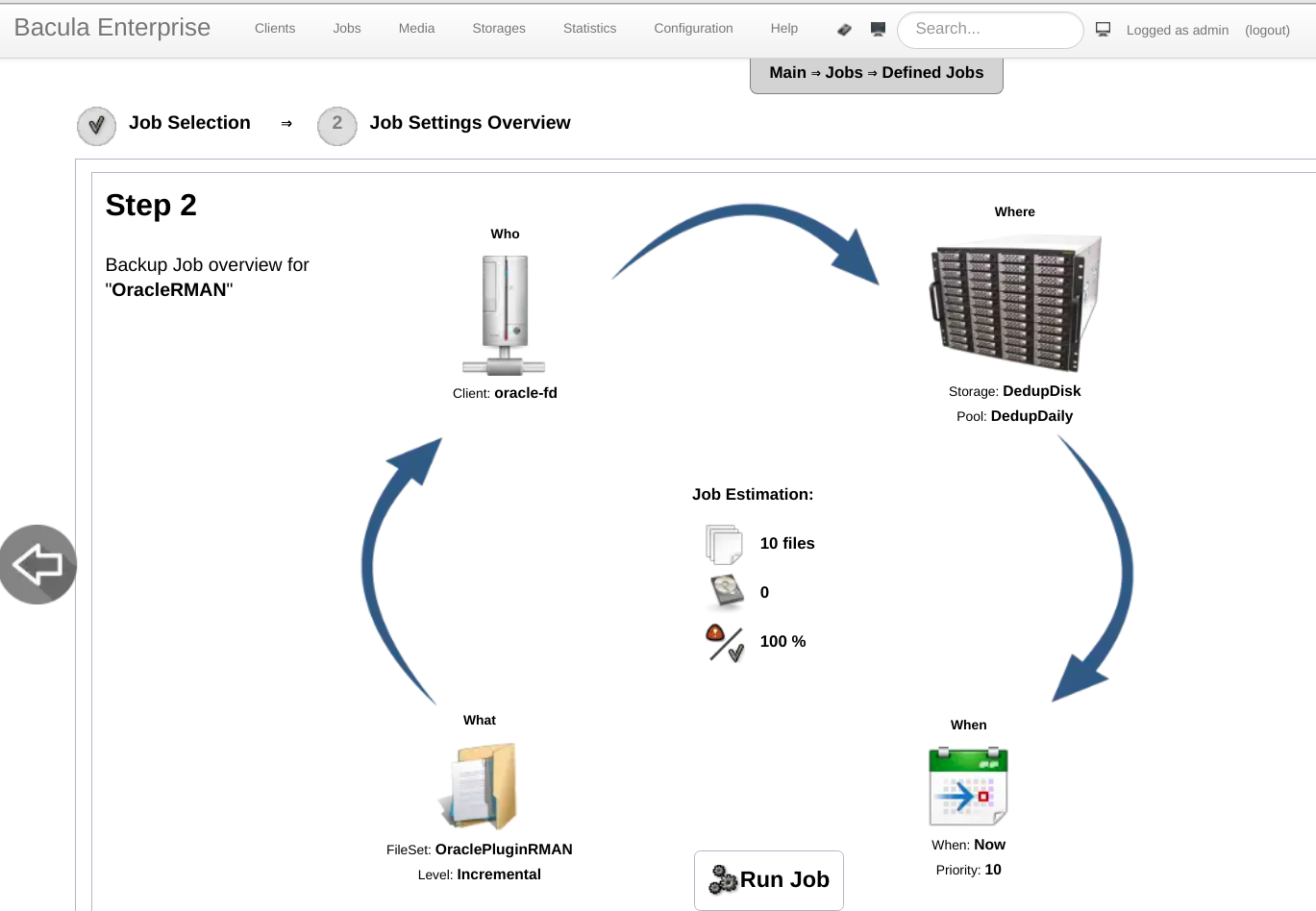Open the Help menu

click(x=784, y=29)
